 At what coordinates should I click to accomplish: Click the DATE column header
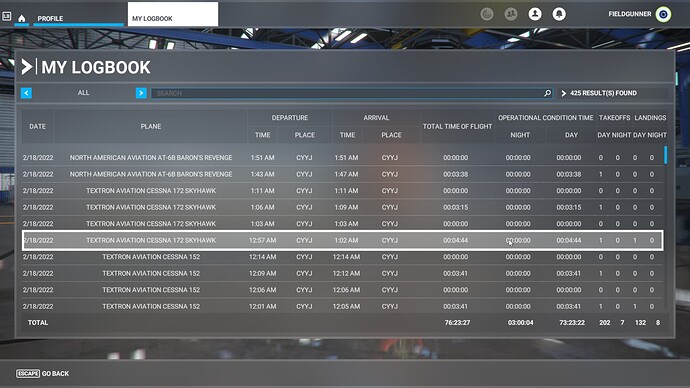click(37, 126)
